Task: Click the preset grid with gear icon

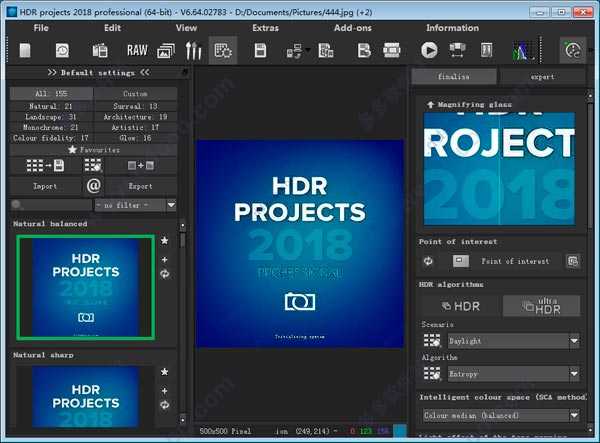Action: point(93,165)
